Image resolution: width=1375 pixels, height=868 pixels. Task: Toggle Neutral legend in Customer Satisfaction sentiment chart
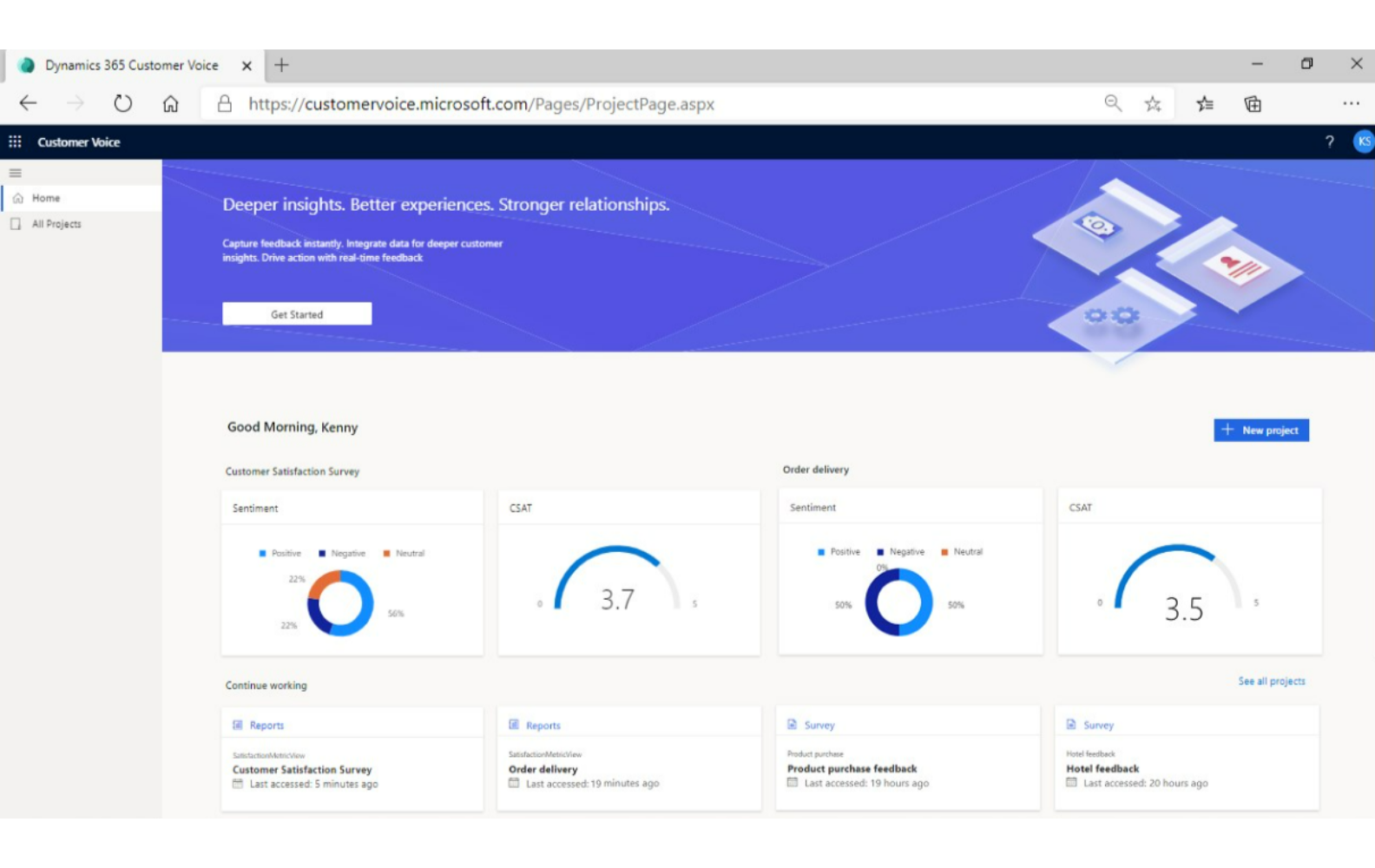click(404, 553)
